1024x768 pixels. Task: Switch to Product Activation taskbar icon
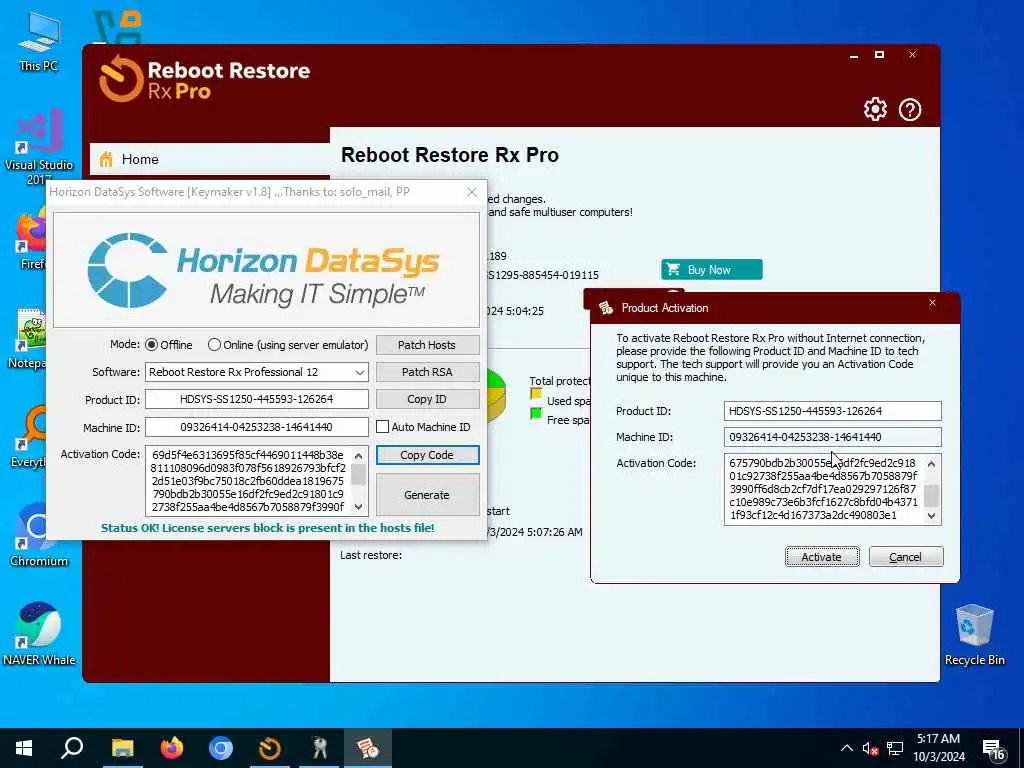click(368, 748)
